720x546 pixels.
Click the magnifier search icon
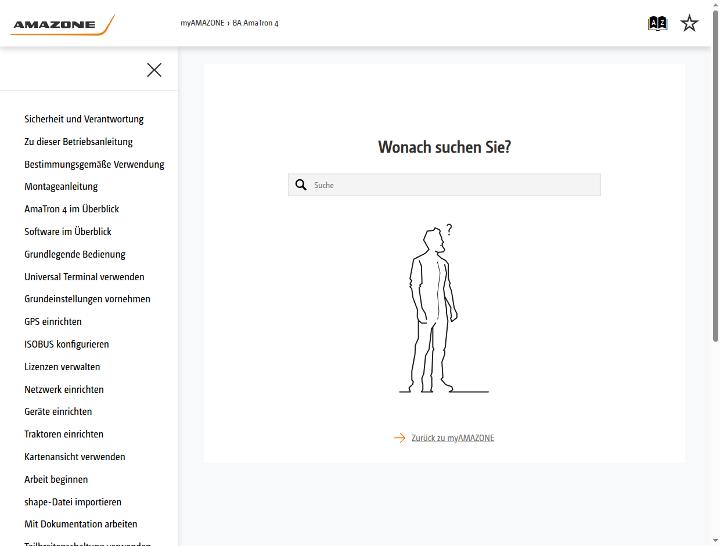point(301,185)
